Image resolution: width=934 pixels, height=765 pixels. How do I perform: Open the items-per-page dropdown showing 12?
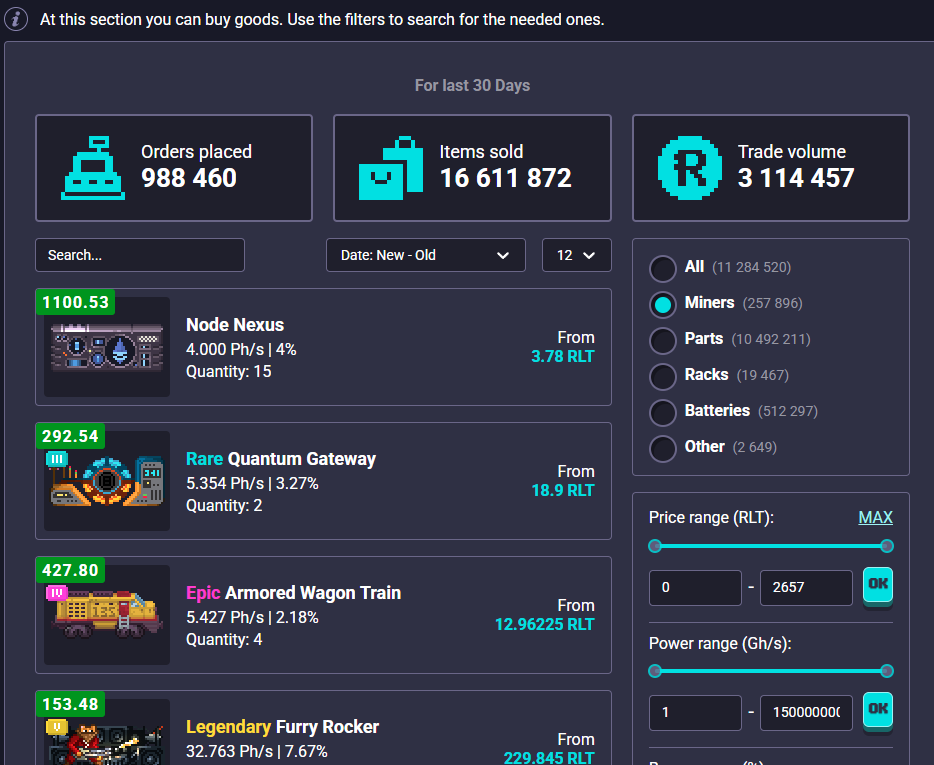click(577, 255)
